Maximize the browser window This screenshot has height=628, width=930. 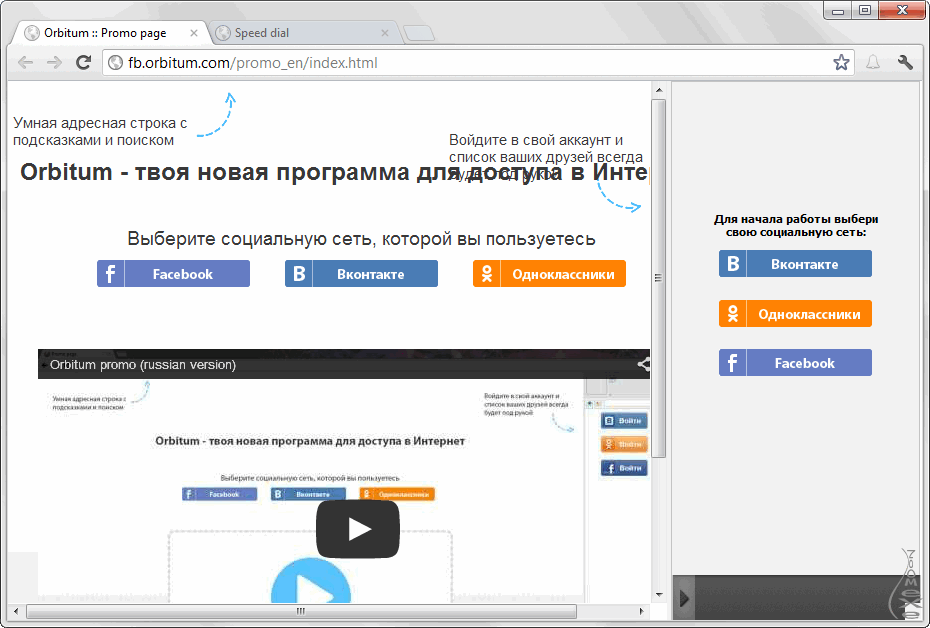pyautogui.click(x=865, y=11)
